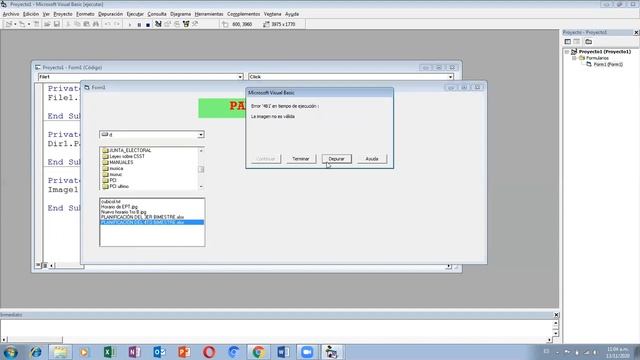Click the Visual Basic taskbar icon
Viewport: 640px width, 360px height.
point(332,352)
